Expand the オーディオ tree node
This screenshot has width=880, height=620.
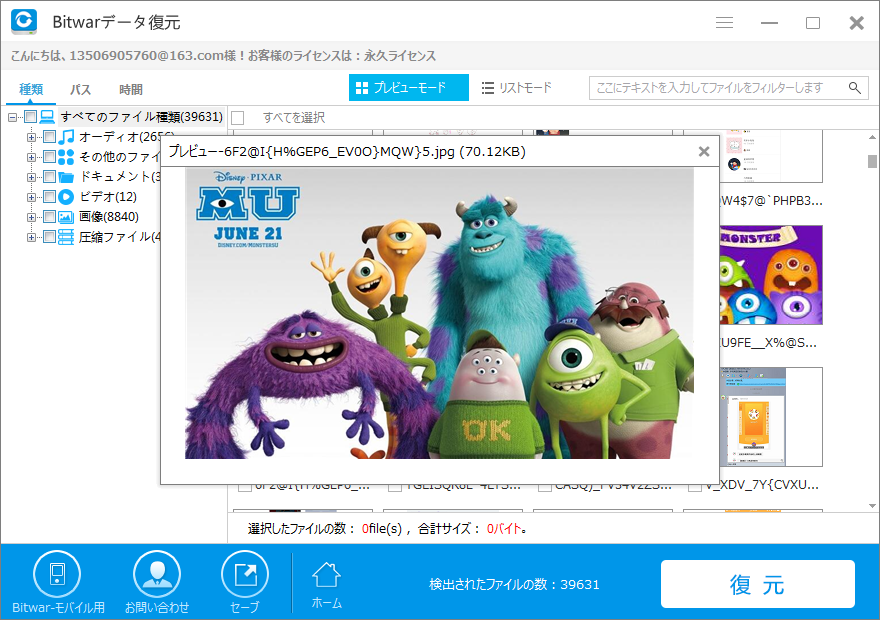(31, 137)
